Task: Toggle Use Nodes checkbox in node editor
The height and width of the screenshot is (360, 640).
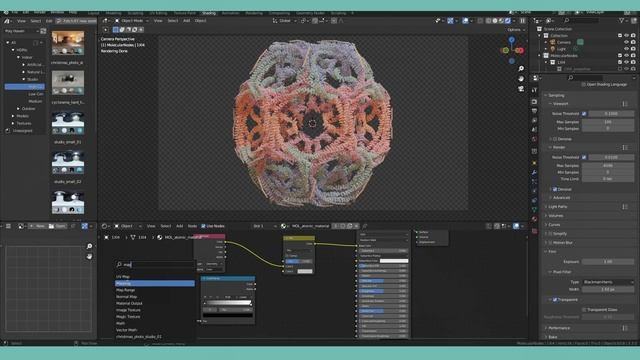Action: coord(203,226)
